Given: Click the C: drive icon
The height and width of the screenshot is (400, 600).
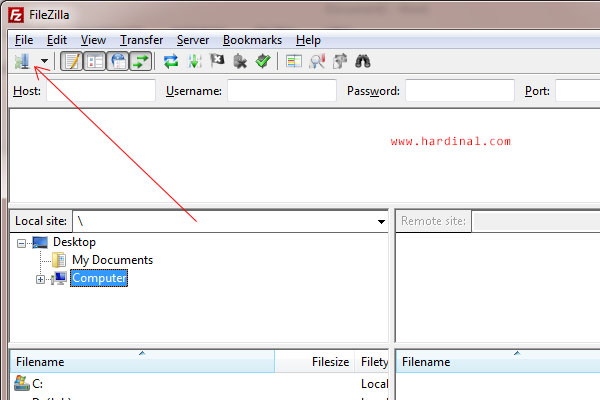Looking at the screenshot, I should pyautogui.click(x=22, y=383).
